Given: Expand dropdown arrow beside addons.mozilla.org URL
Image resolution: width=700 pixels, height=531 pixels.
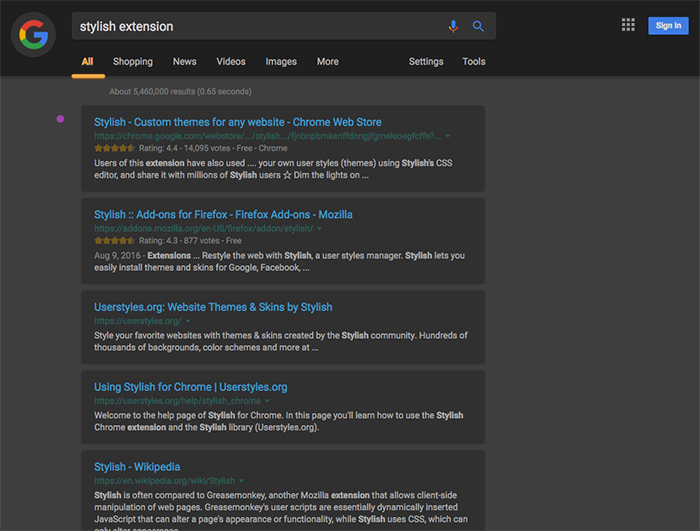Looking at the screenshot, I should tap(320, 229).
